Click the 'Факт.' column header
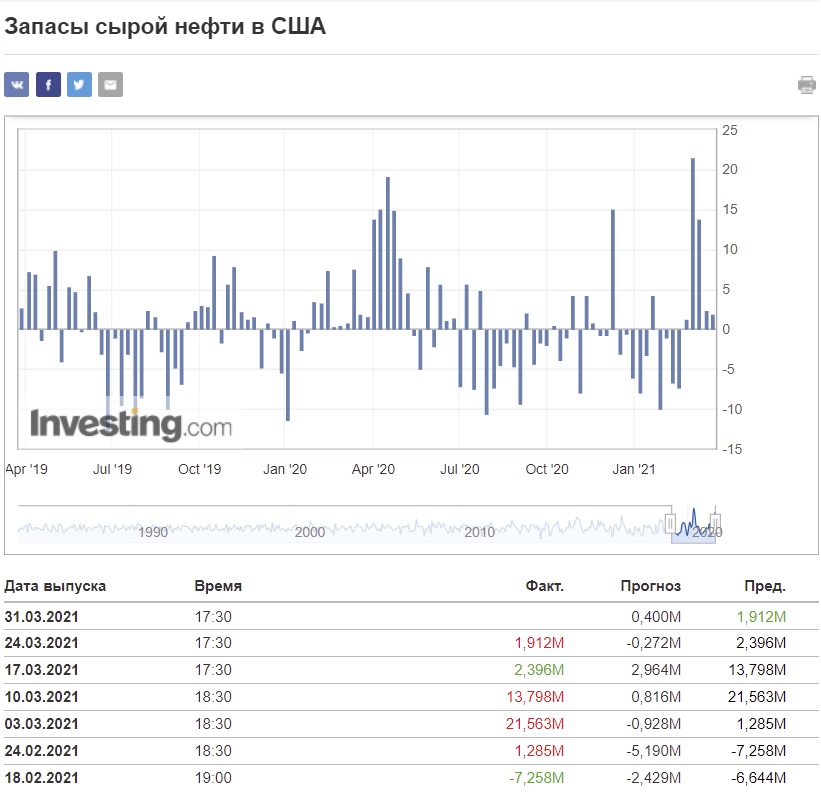The height and width of the screenshot is (794, 821). [x=544, y=586]
